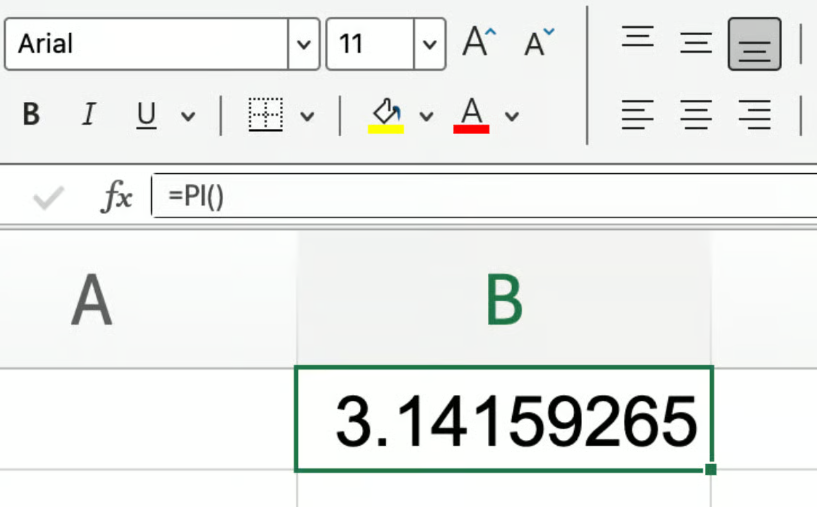817x507 pixels.
Task: Open the Arial font name dropdown
Action: click(x=304, y=45)
